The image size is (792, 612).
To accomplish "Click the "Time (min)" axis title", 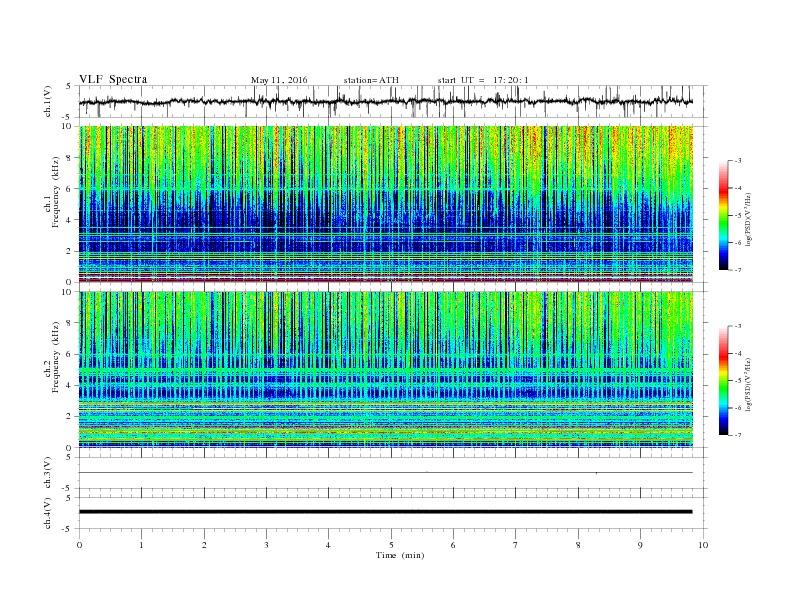I will pyautogui.click(x=400, y=555).
